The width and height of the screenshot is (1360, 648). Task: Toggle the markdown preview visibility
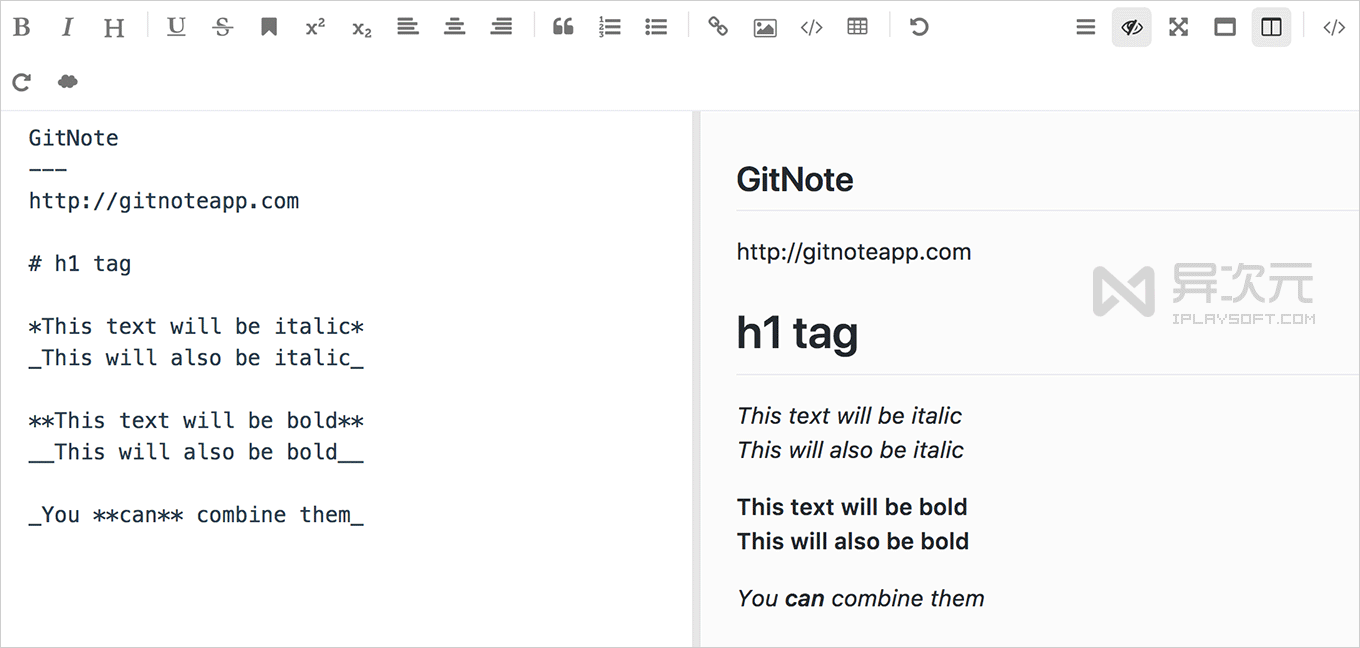(1131, 27)
